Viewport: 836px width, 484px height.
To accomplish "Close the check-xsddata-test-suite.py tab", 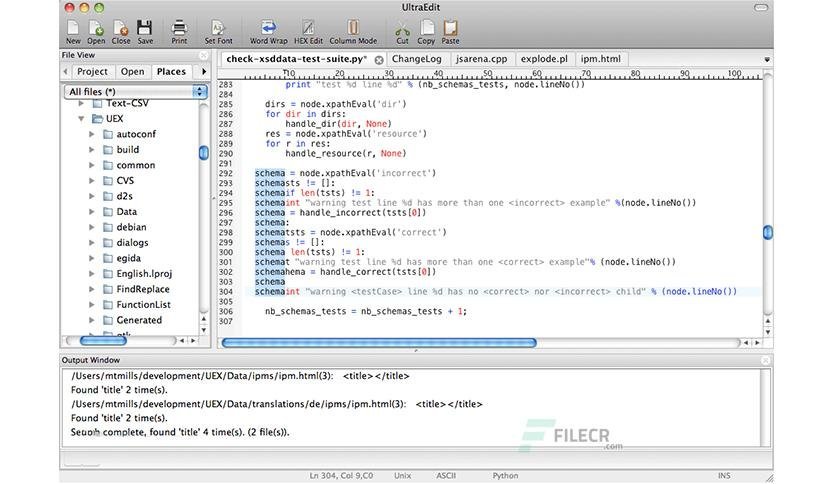I will pyautogui.click(x=378, y=60).
